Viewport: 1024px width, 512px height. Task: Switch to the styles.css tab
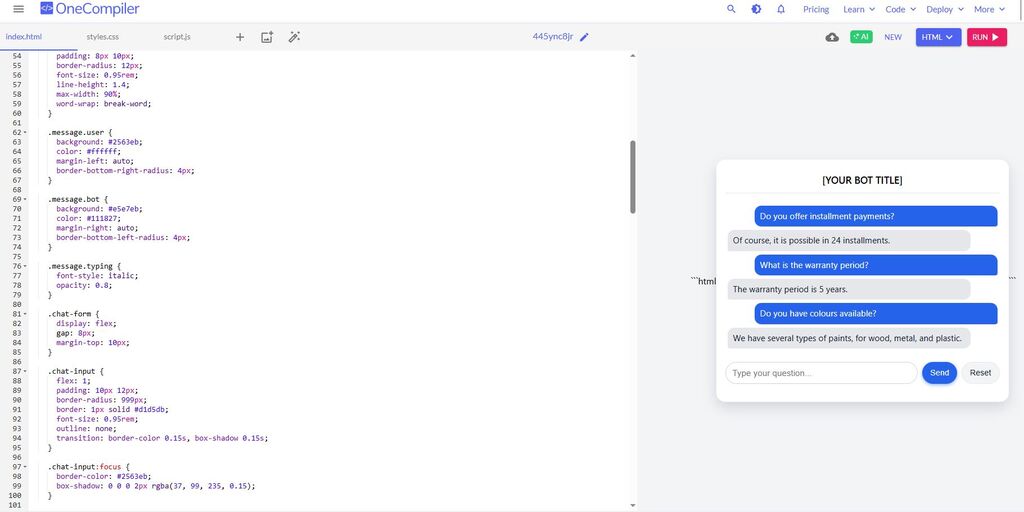tap(102, 37)
